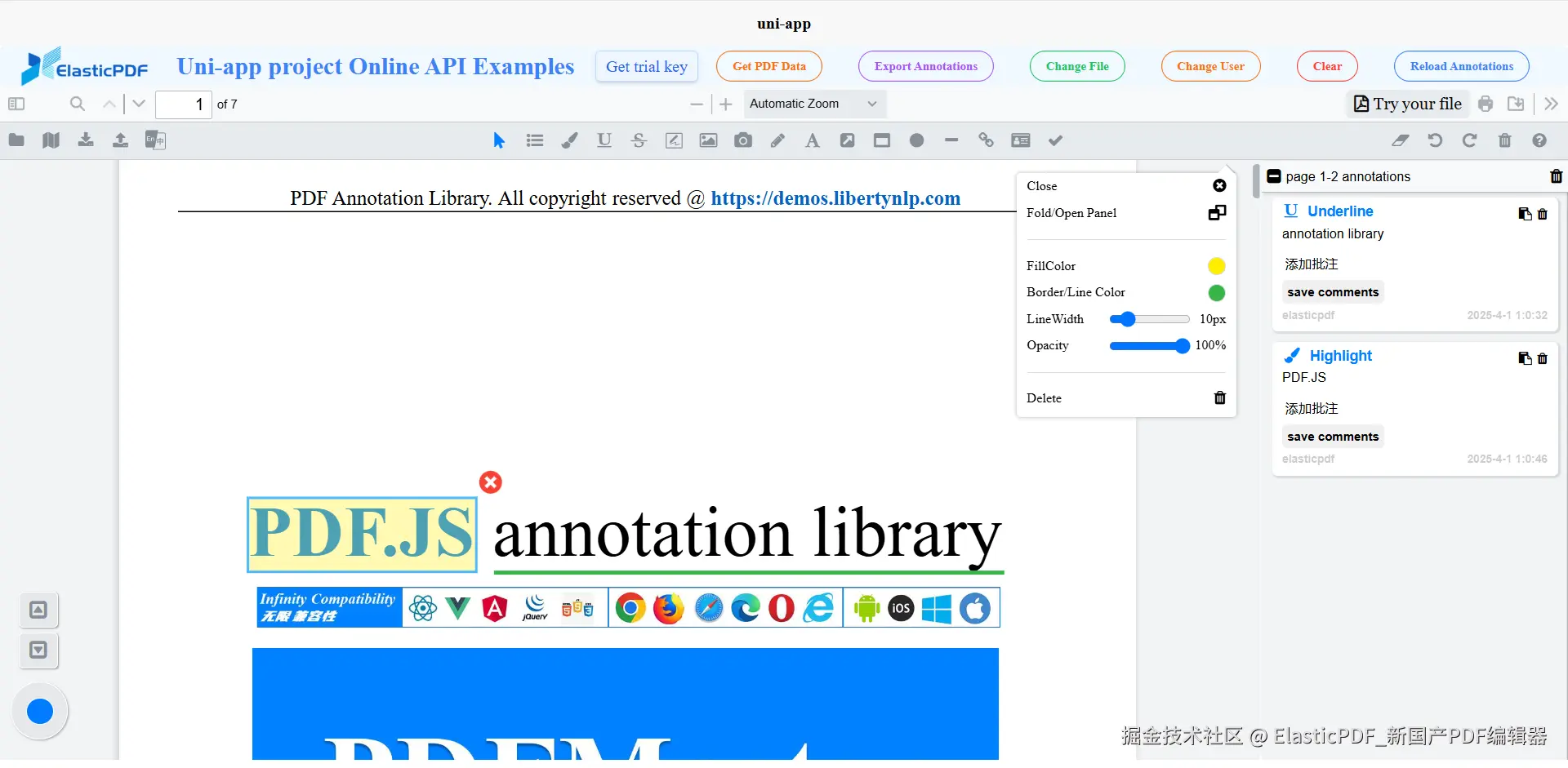Save comments on the Highlight annotation
The width and height of the screenshot is (1568, 768).
pyautogui.click(x=1333, y=437)
